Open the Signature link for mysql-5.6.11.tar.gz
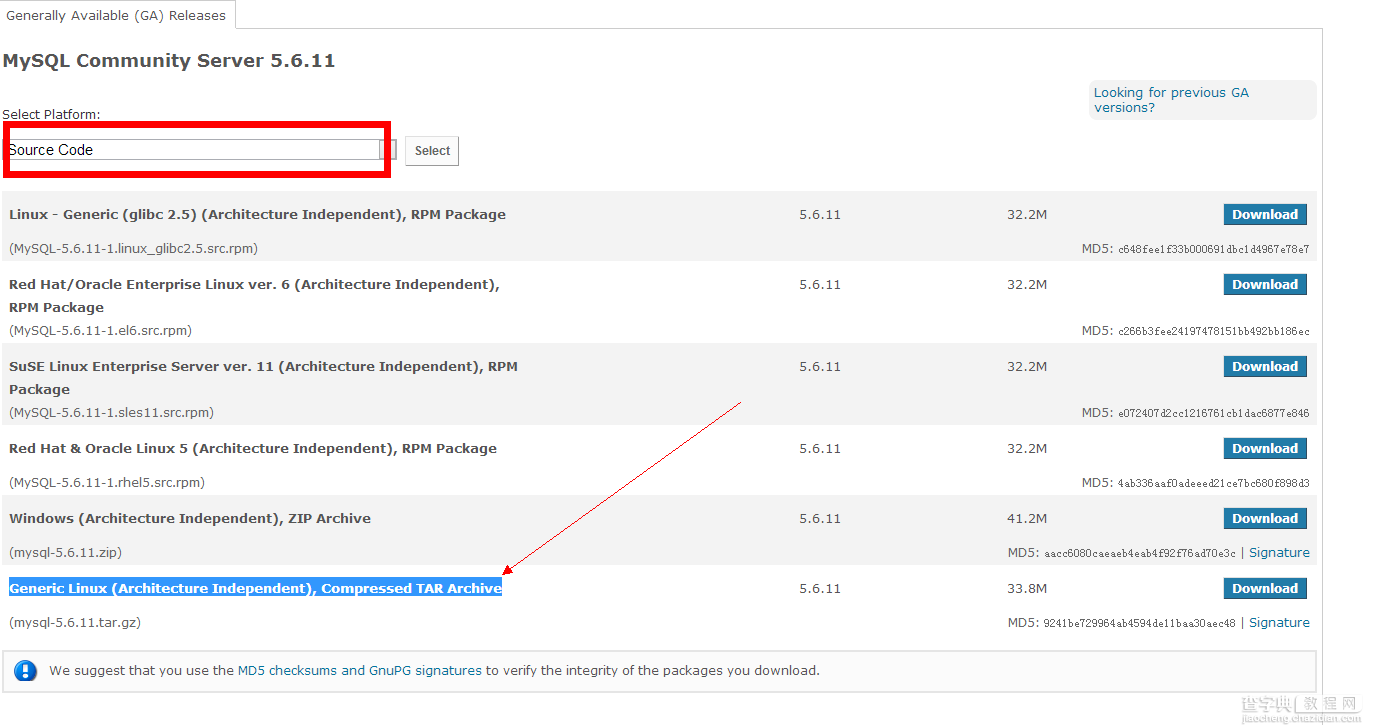This screenshot has height=725, width=1374. pyautogui.click(x=1279, y=623)
